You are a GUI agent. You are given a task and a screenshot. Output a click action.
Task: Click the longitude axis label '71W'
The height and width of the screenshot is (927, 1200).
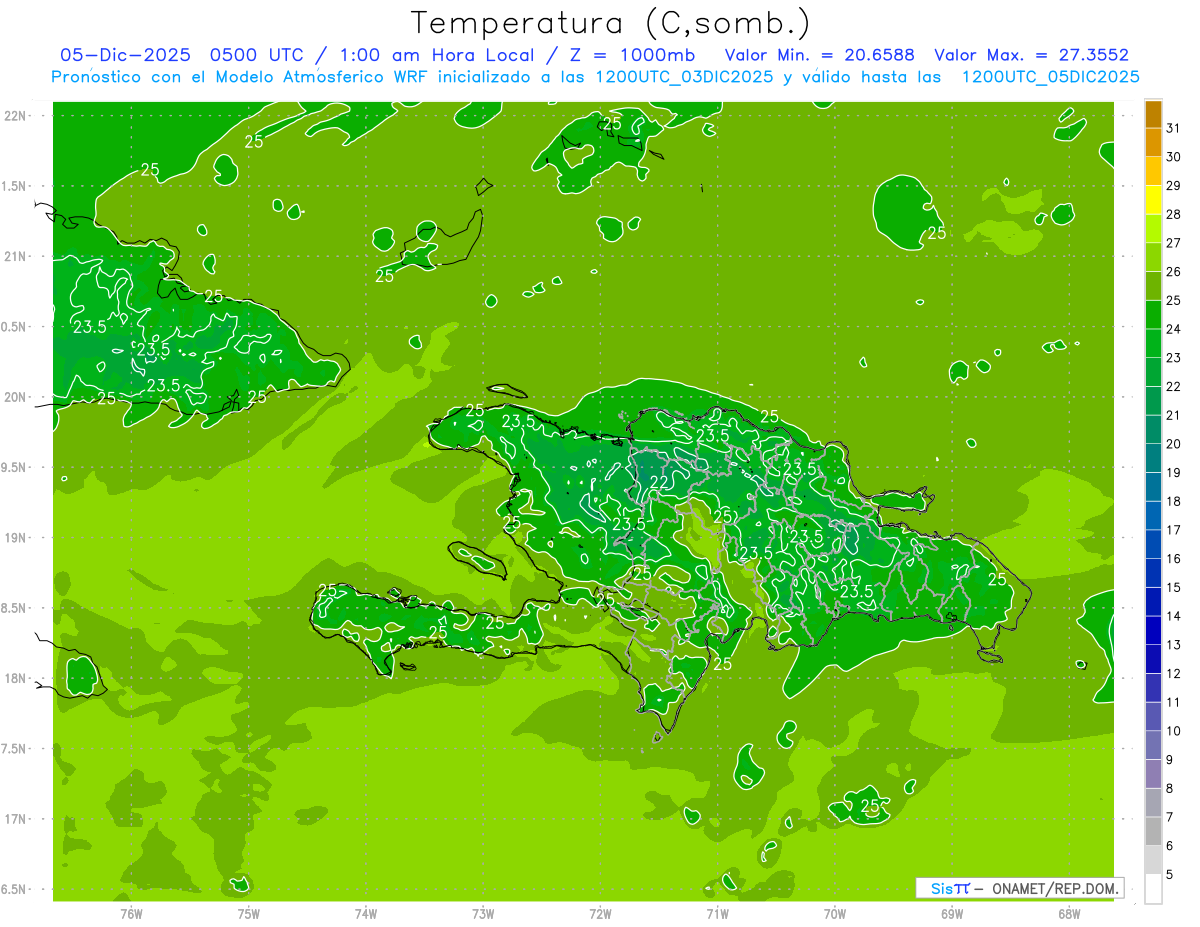click(717, 914)
